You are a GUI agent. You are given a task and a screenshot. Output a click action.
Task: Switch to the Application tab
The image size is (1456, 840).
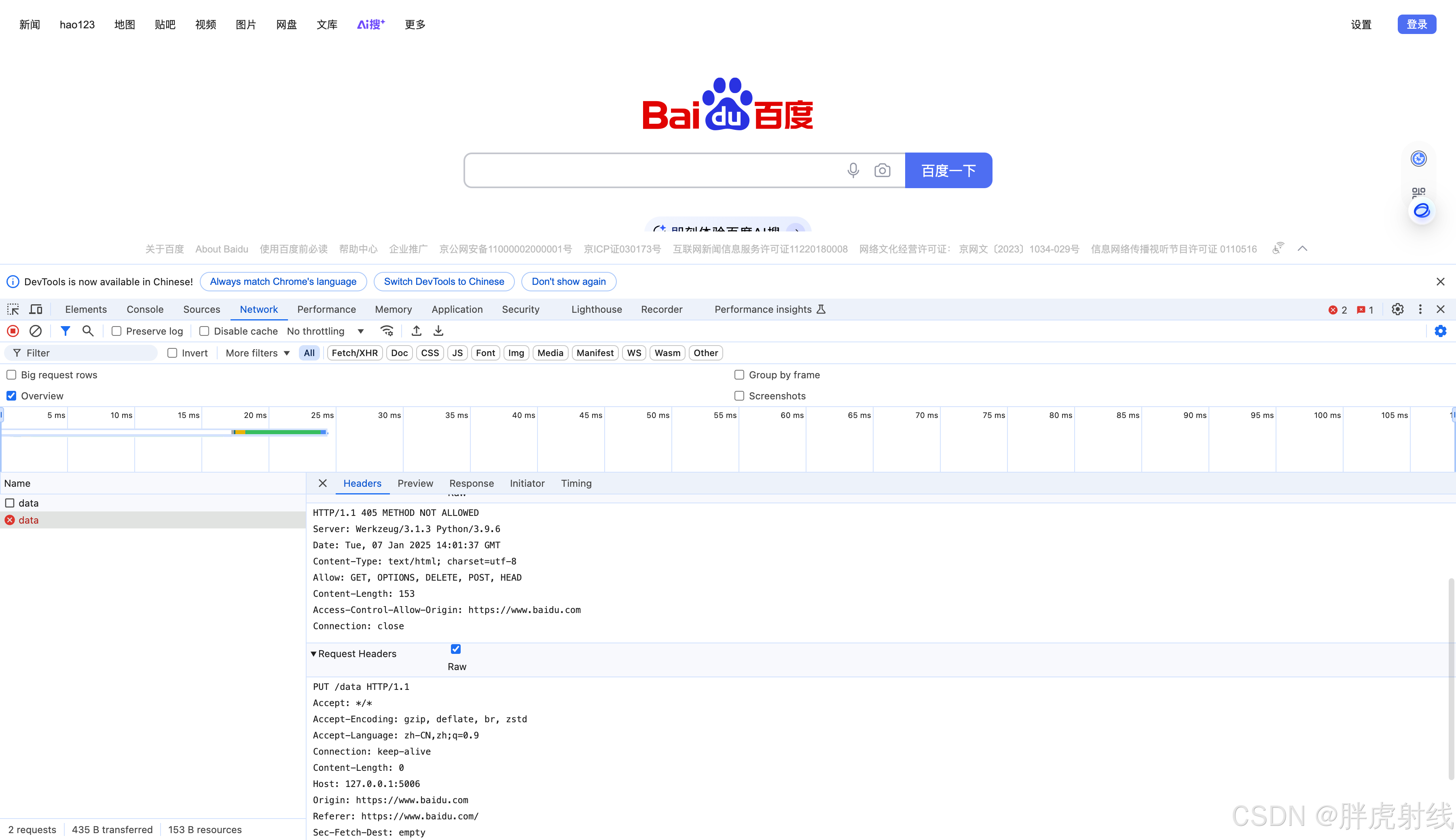(457, 309)
